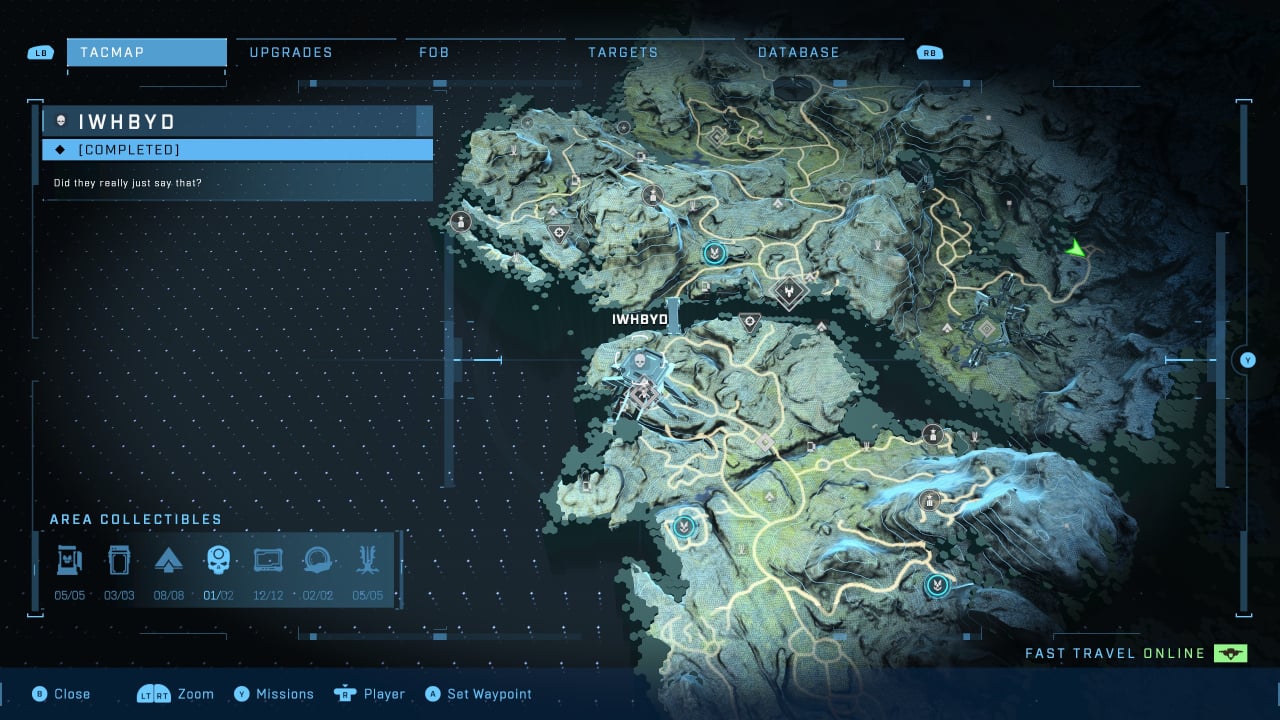Select the diamond marker beneath the skull marker
This screenshot has width=1280, height=720.
(x=643, y=397)
